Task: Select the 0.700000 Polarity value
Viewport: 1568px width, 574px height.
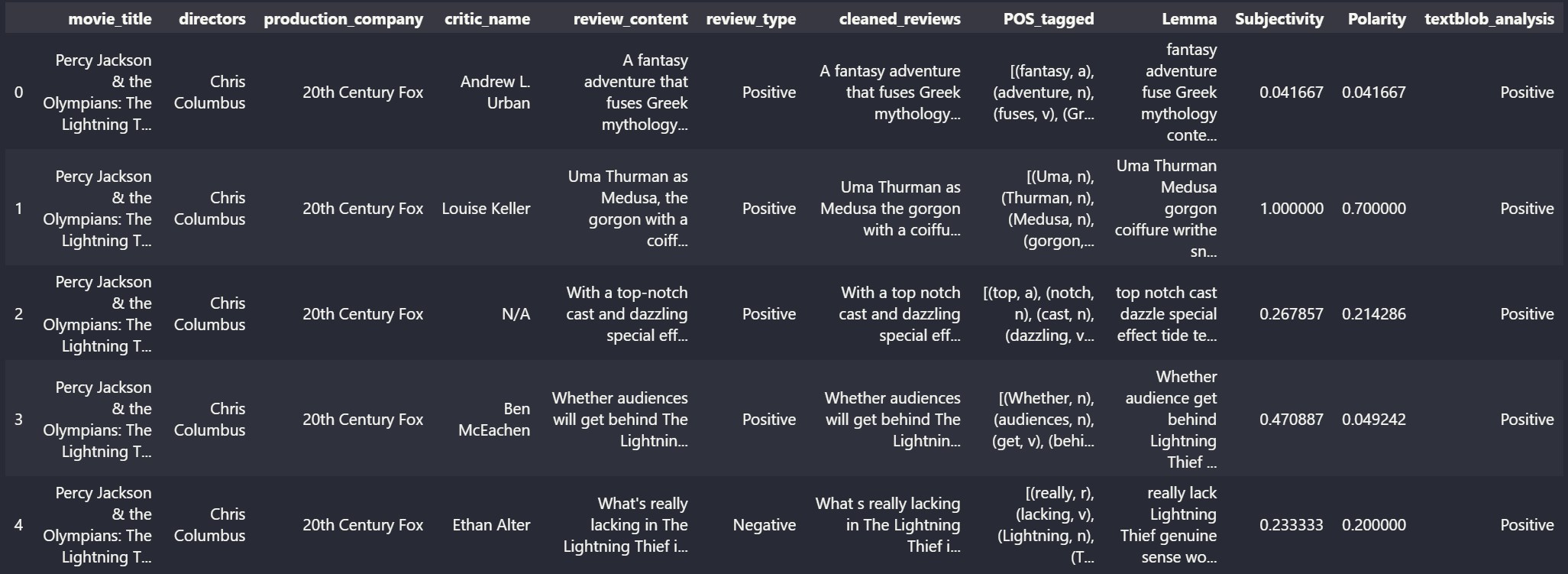Action: [x=1374, y=209]
